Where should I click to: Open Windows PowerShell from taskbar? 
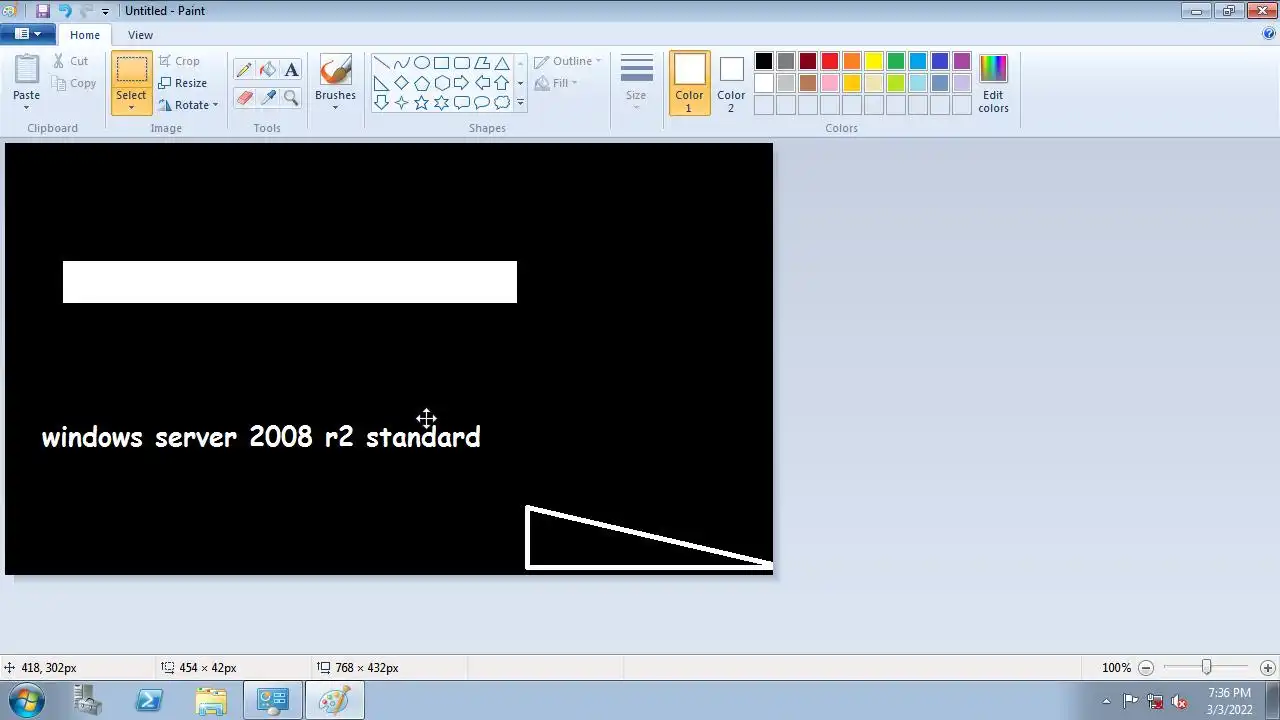(149, 701)
